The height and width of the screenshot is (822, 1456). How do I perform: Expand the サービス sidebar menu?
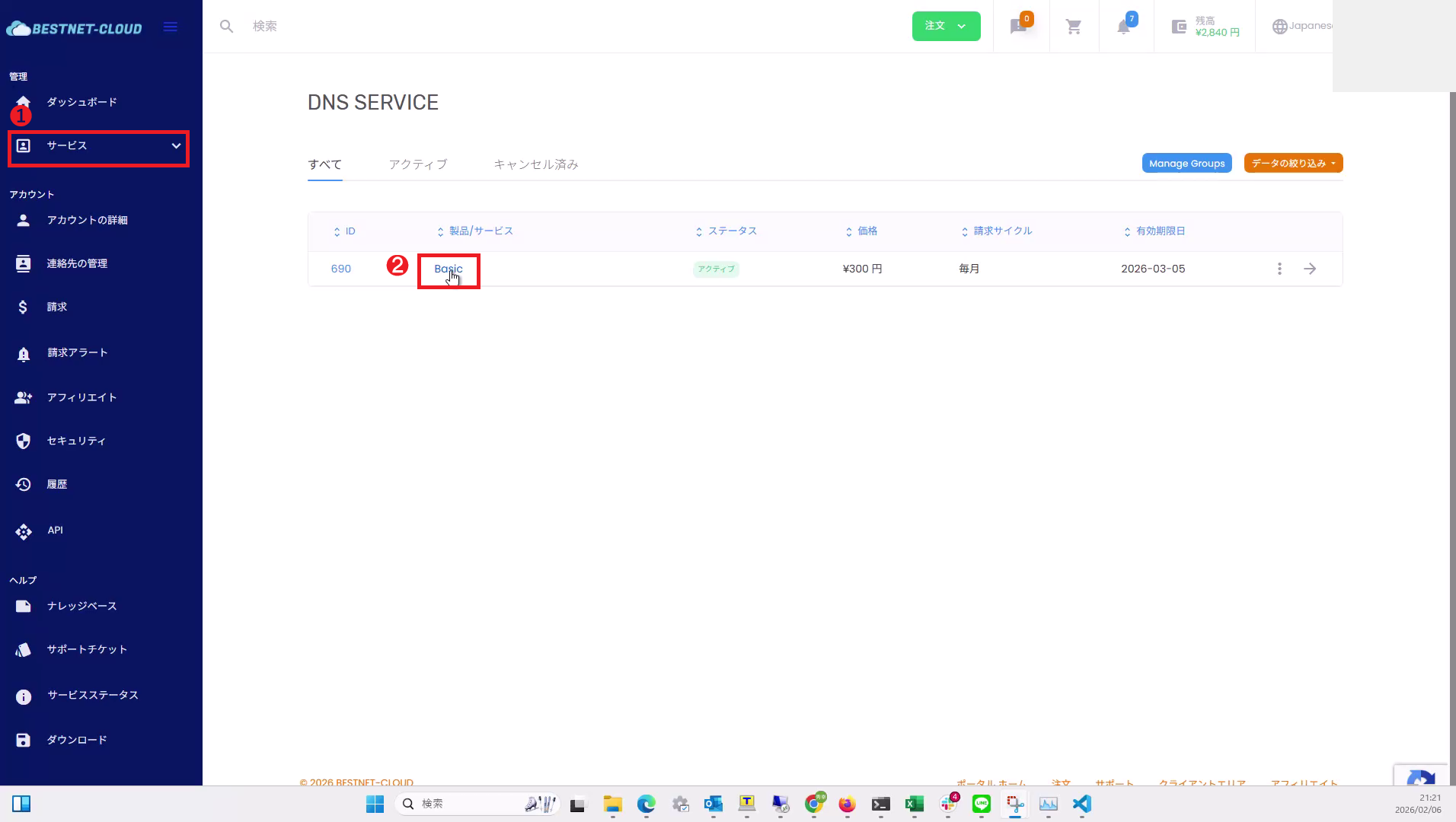pyautogui.click(x=98, y=146)
